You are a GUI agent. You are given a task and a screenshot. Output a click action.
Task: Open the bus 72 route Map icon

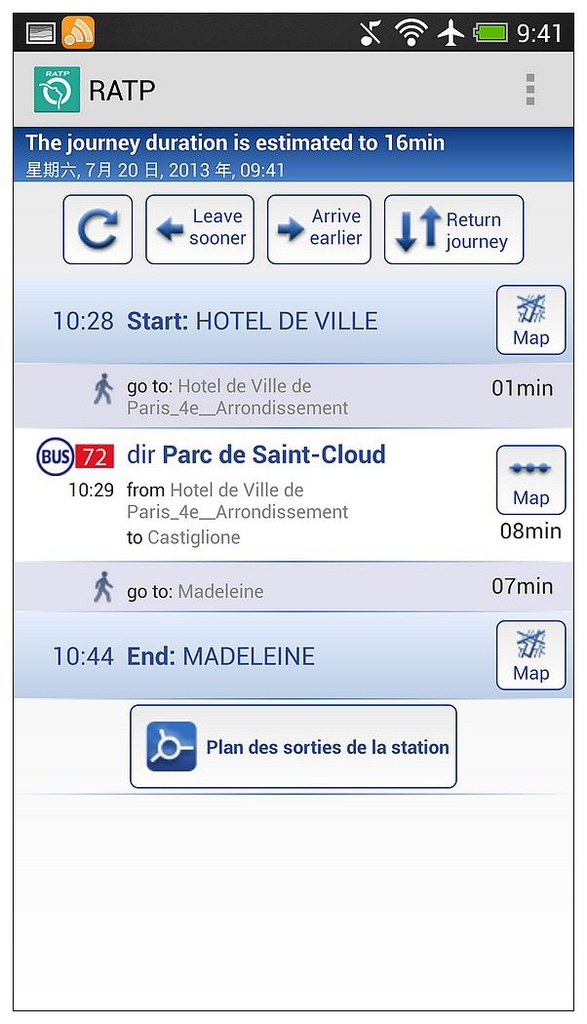[x=531, y=480]
